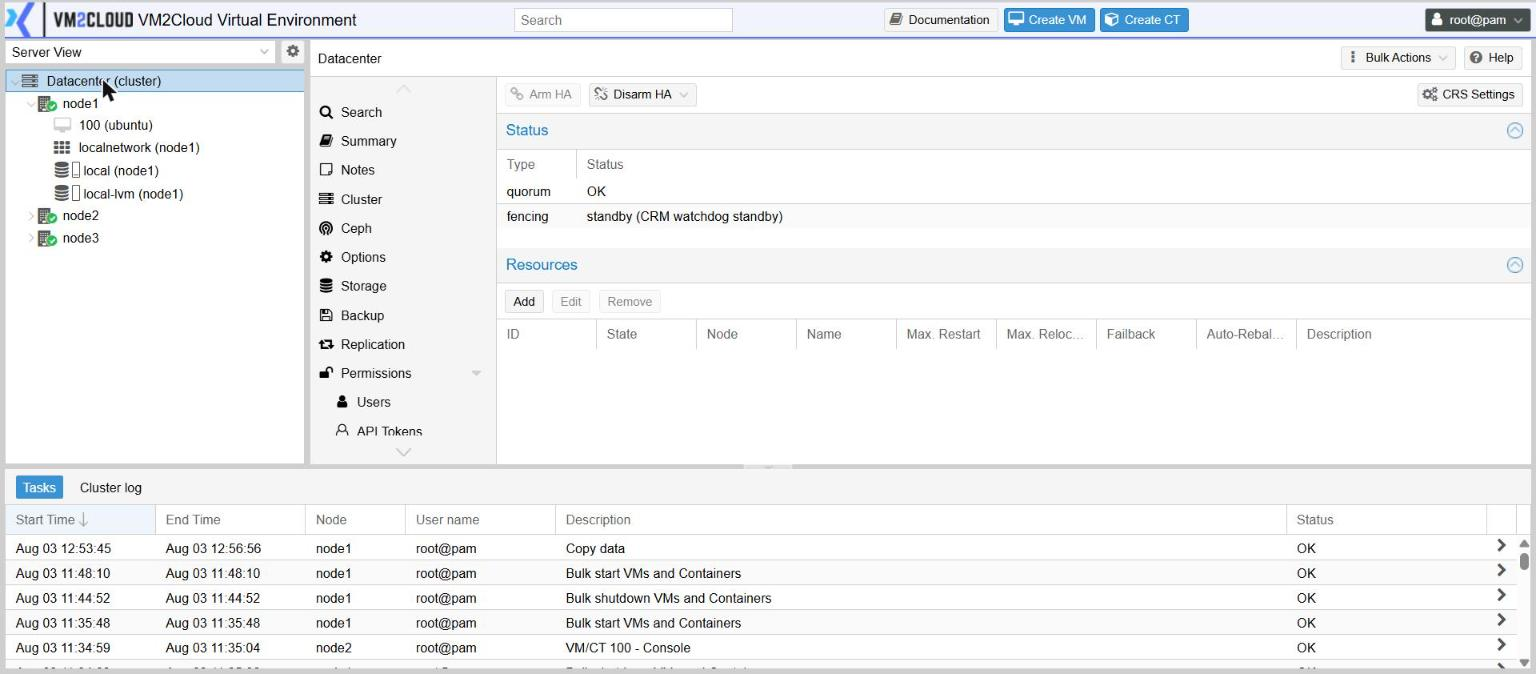Image resolution: width=1536 pixels, height=674 pixels.
Task: Open the Server View dropdown
Action: [265, 51]
